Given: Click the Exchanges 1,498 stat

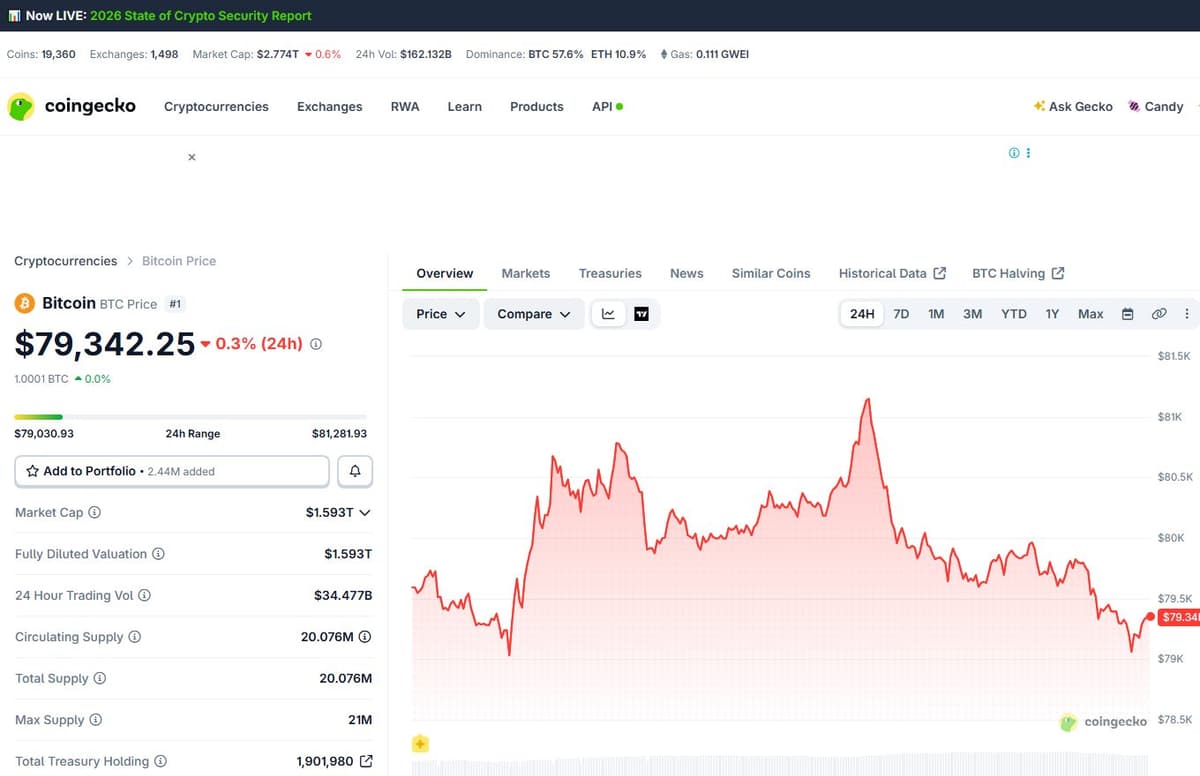Looking at the screenshot, I should [134, 54].
